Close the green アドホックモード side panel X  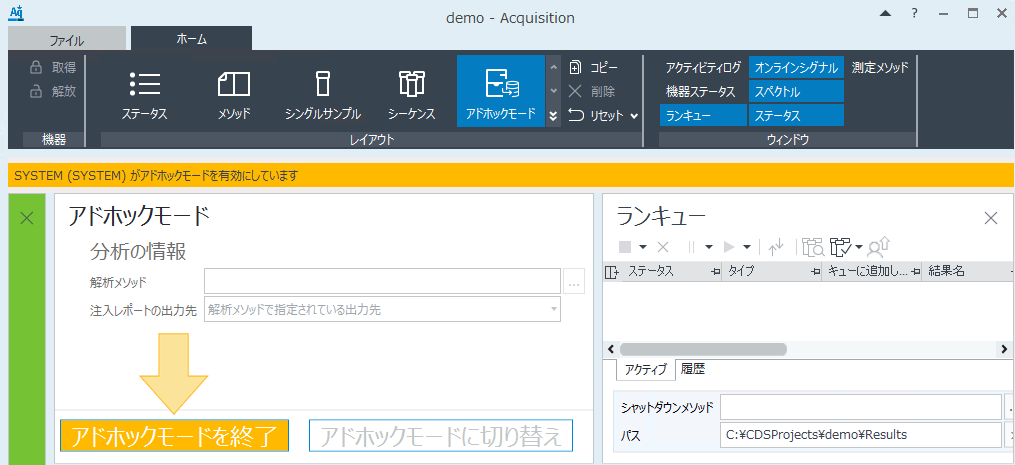(27, 218)
